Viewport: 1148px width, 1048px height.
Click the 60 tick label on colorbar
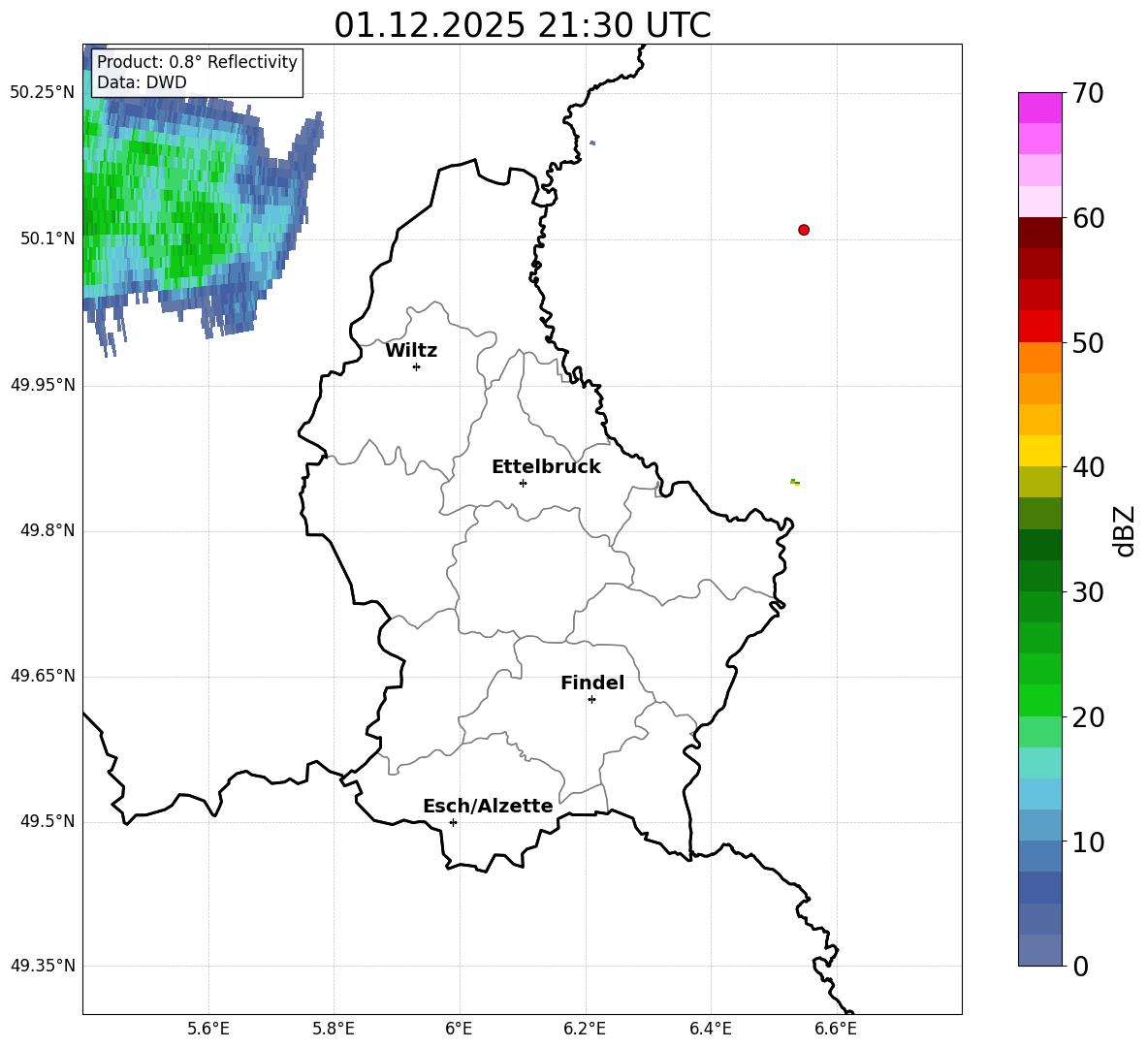tap(1088, 218)
